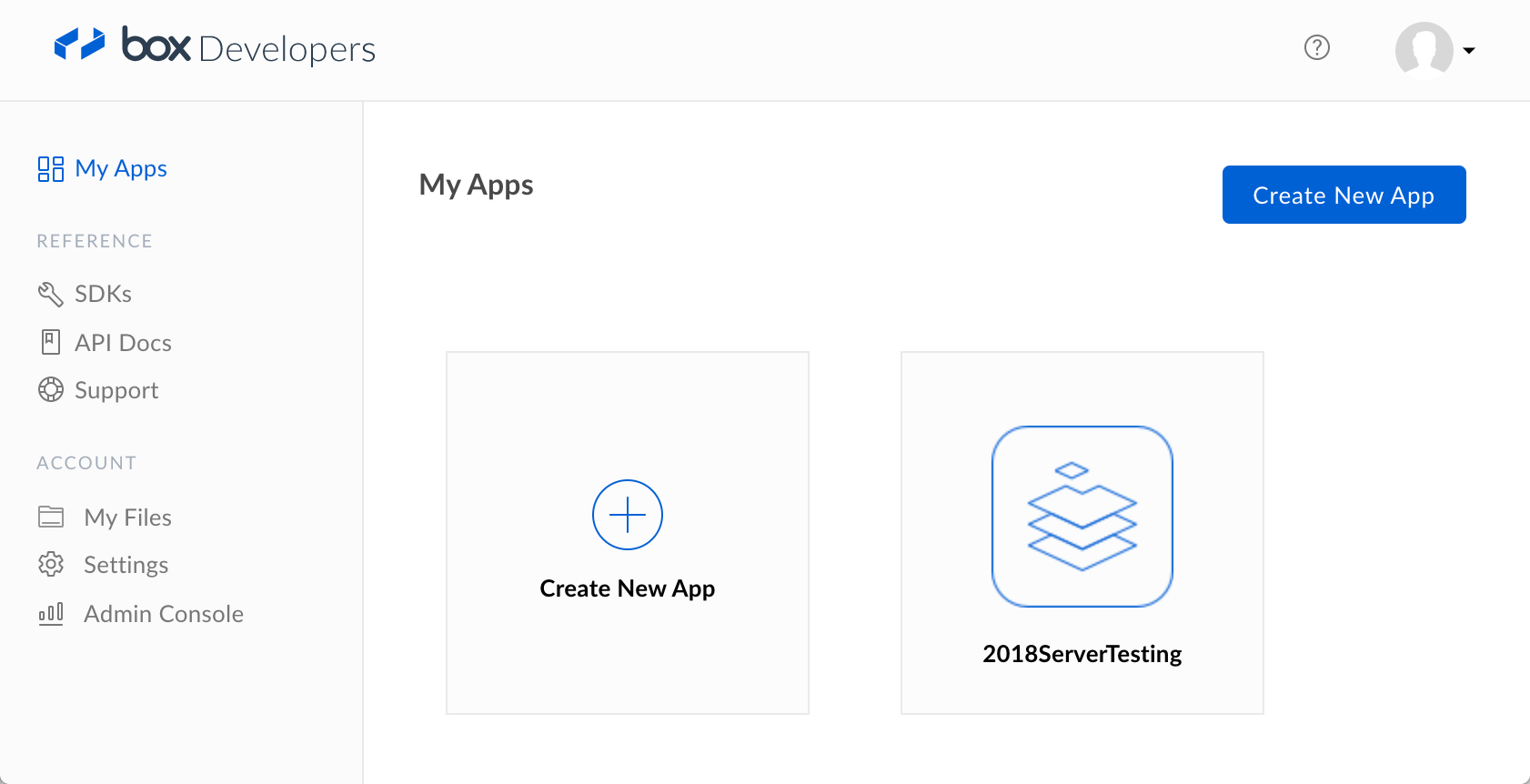Viewport: 1530px width, 784px height.
Task: Click the Box logo icon
Action: coord(80,44)
